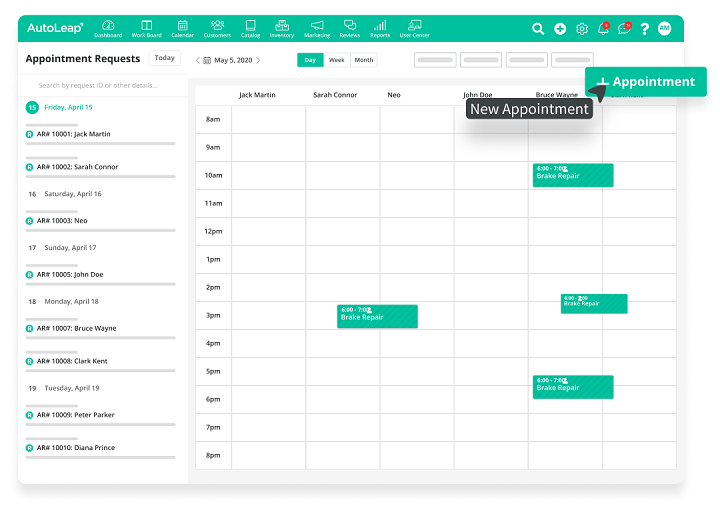Click the Today button
The image size is (720, 516).
pos(164,58)
